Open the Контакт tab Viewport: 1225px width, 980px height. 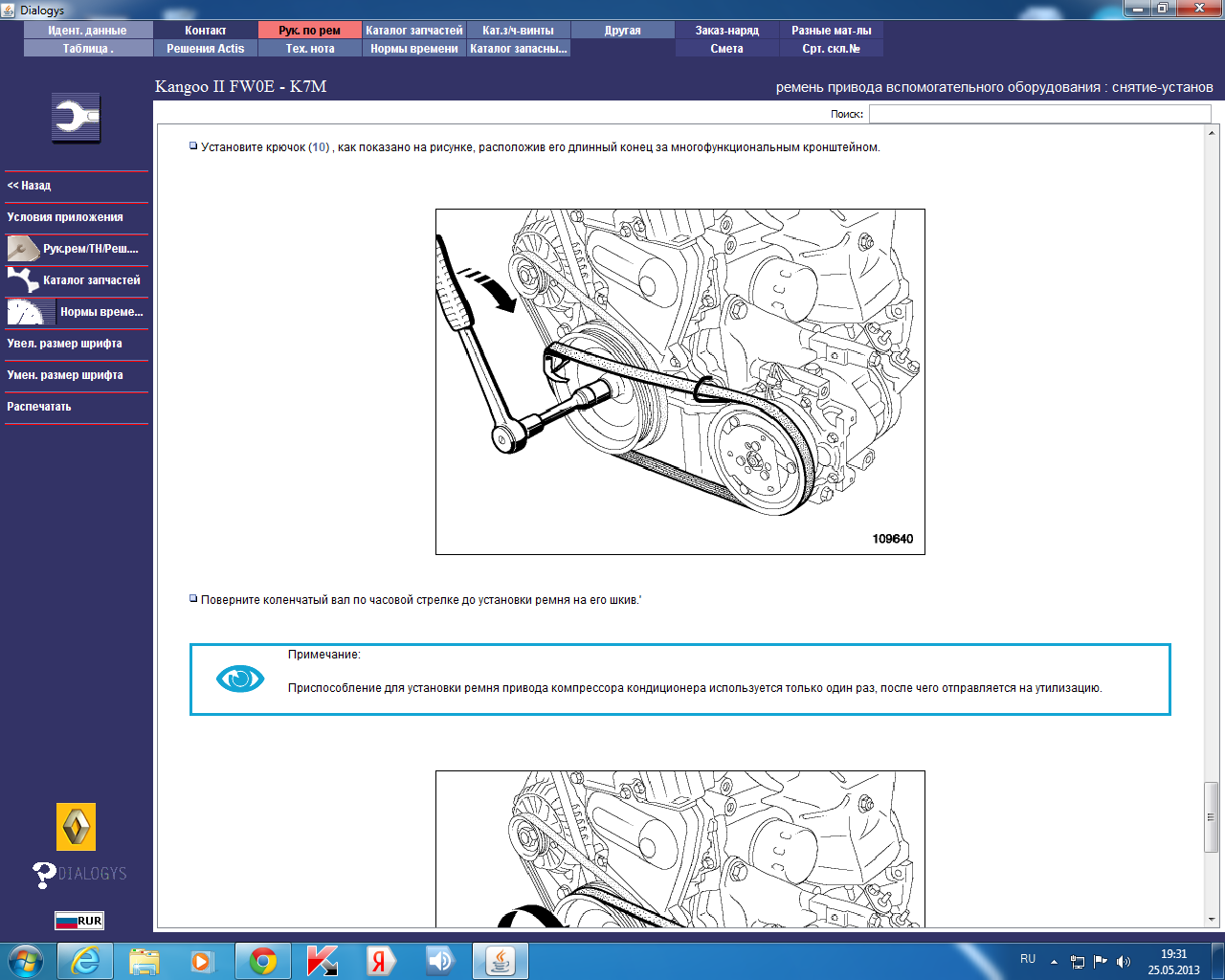tap(206, 31)
